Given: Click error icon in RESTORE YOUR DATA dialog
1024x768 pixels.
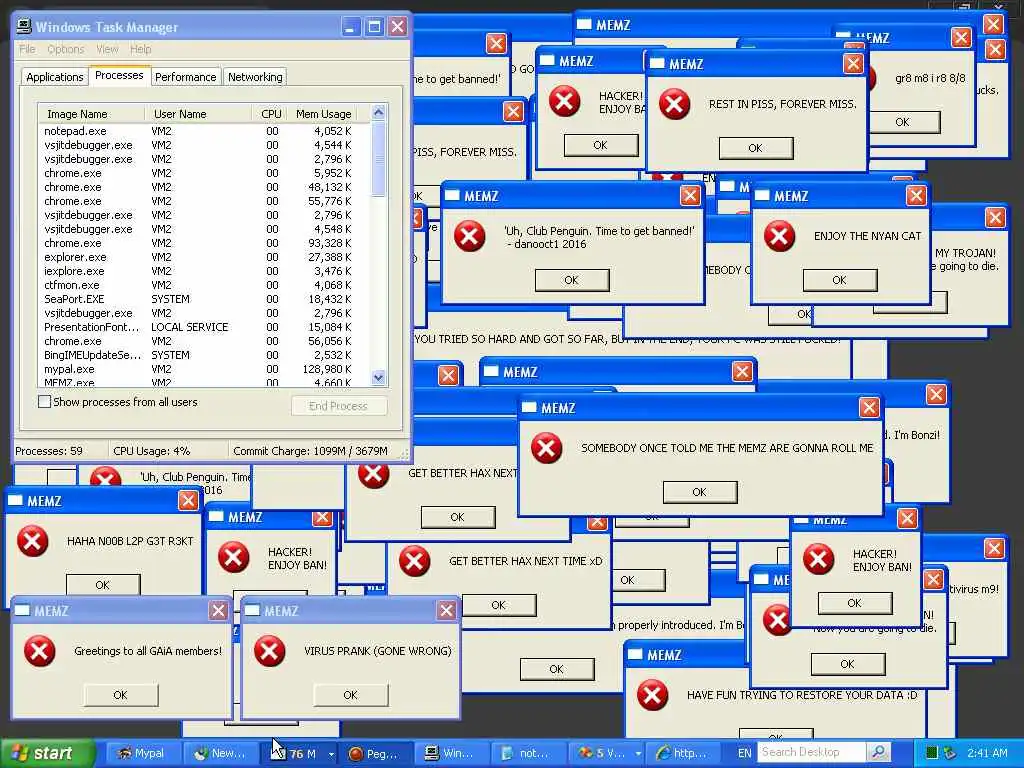Looking at the screenshot, I should coord(652,695).
